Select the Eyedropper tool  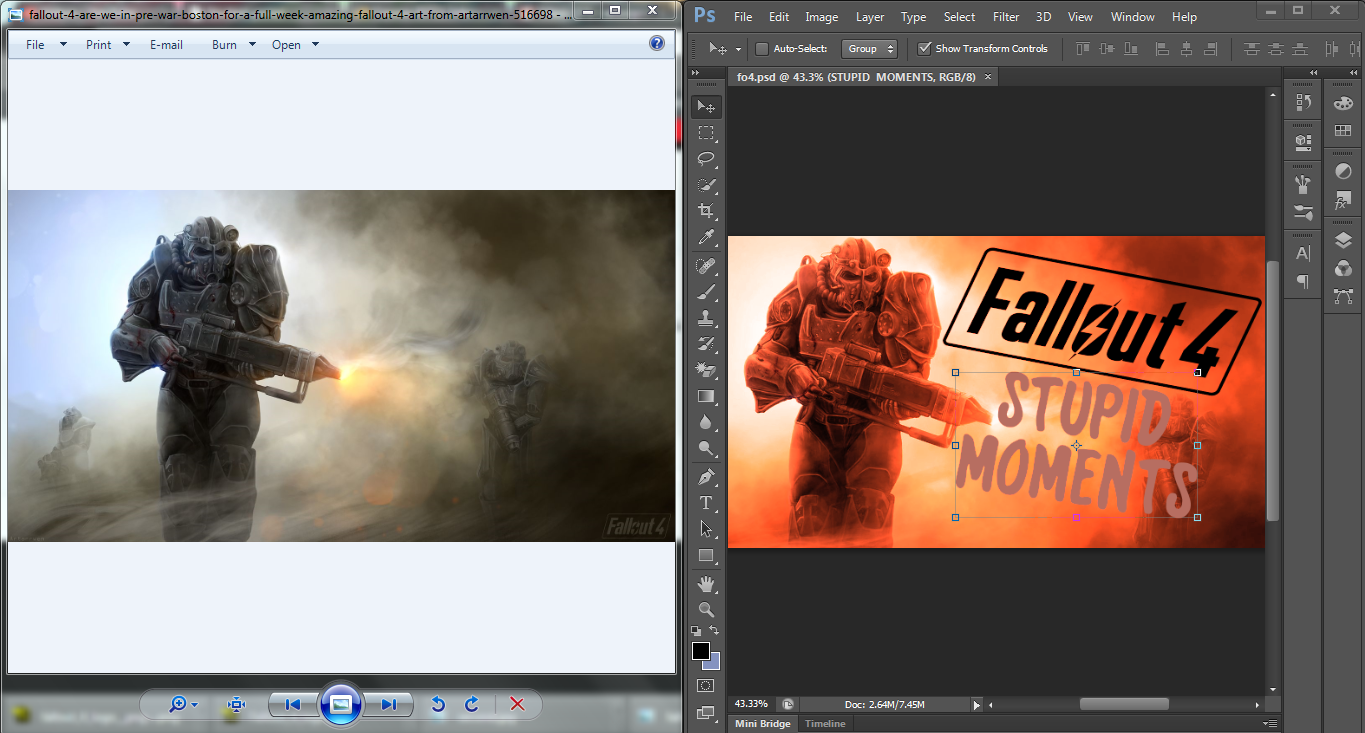pyautogui.click(x=706, y=237)
